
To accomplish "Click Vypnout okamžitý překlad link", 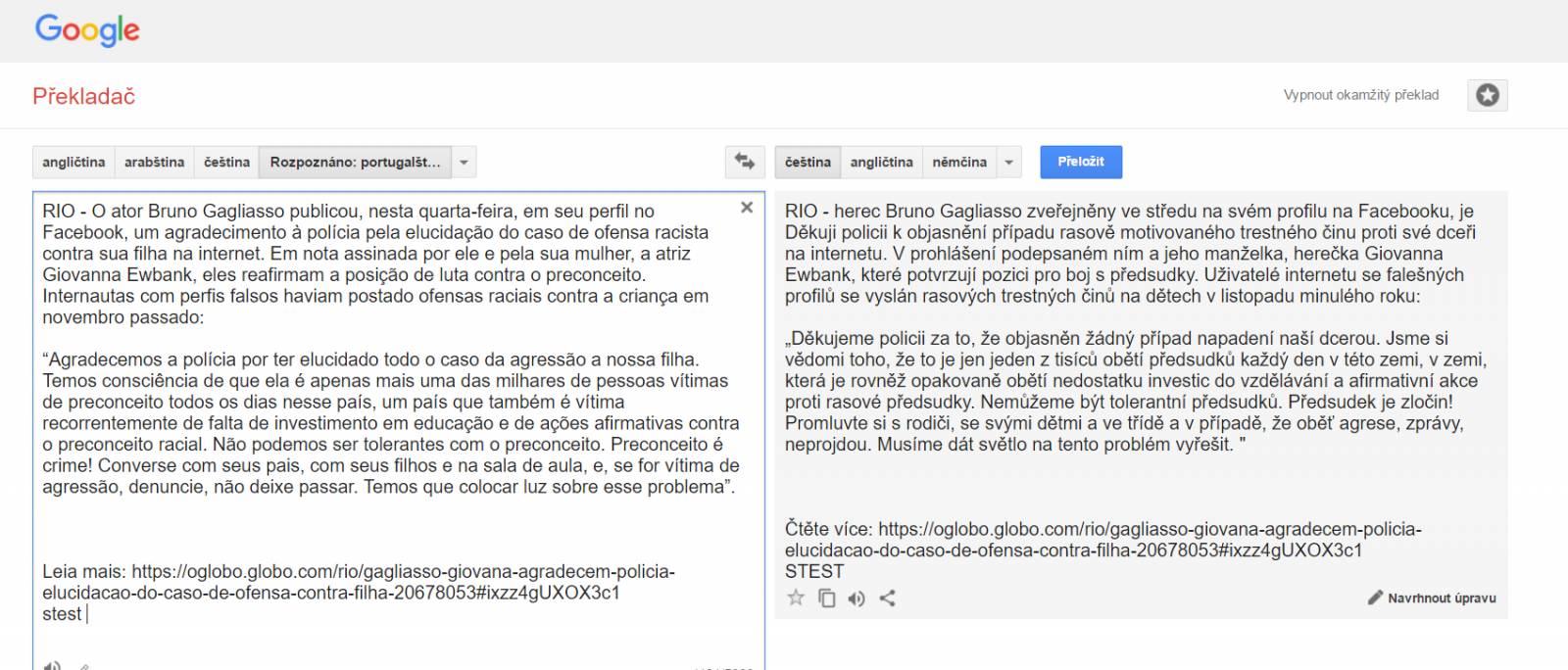I will [x=1361, y=95].
